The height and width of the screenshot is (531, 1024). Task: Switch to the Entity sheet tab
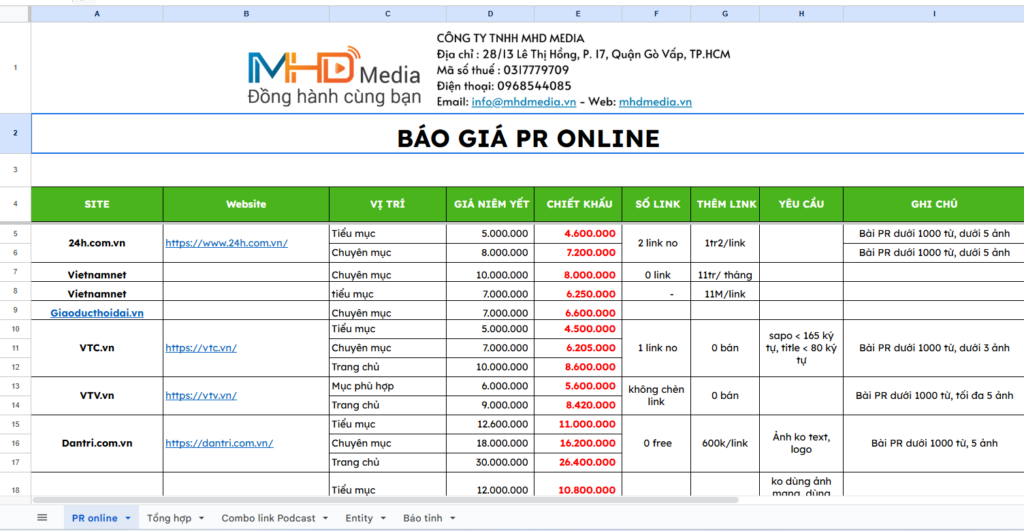click(x=359, y=518)
